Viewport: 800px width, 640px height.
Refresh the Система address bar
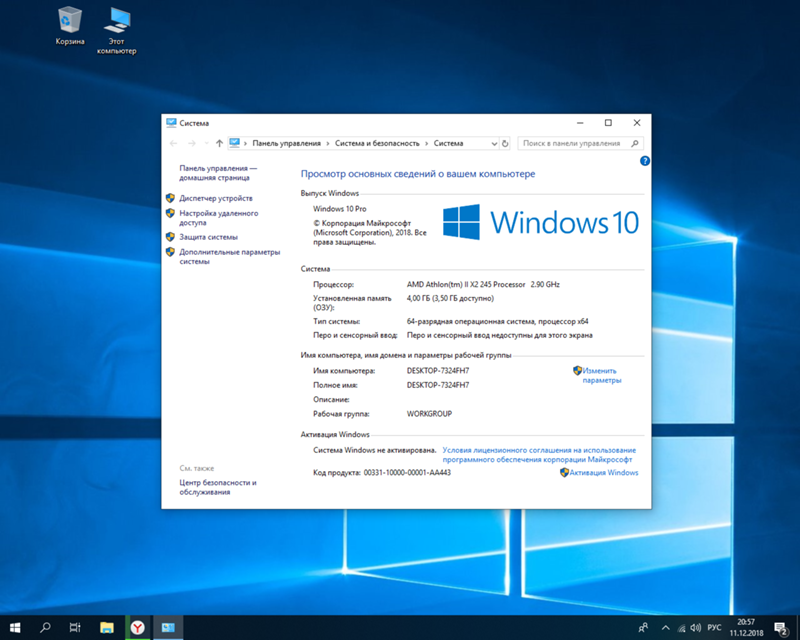click(x=505, y=143)
